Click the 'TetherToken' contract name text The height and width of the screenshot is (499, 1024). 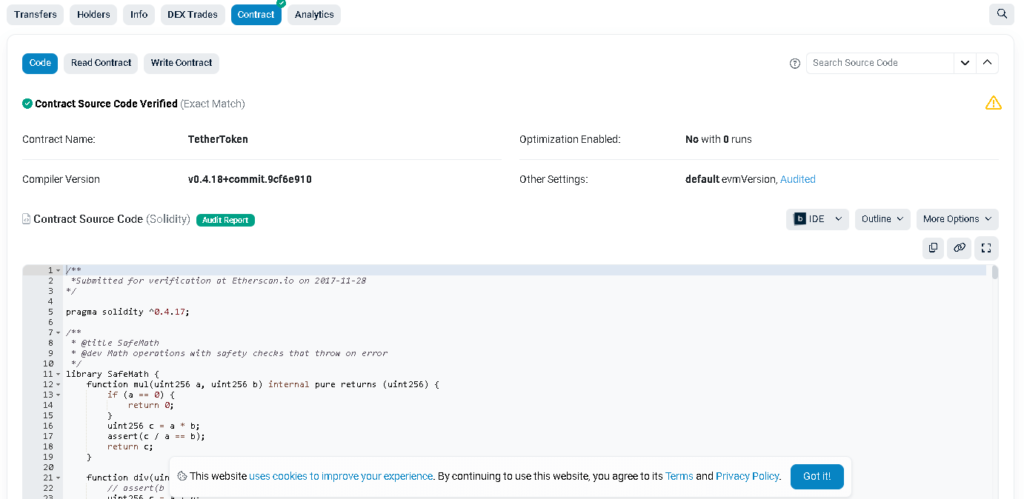[x=218, y=139]
